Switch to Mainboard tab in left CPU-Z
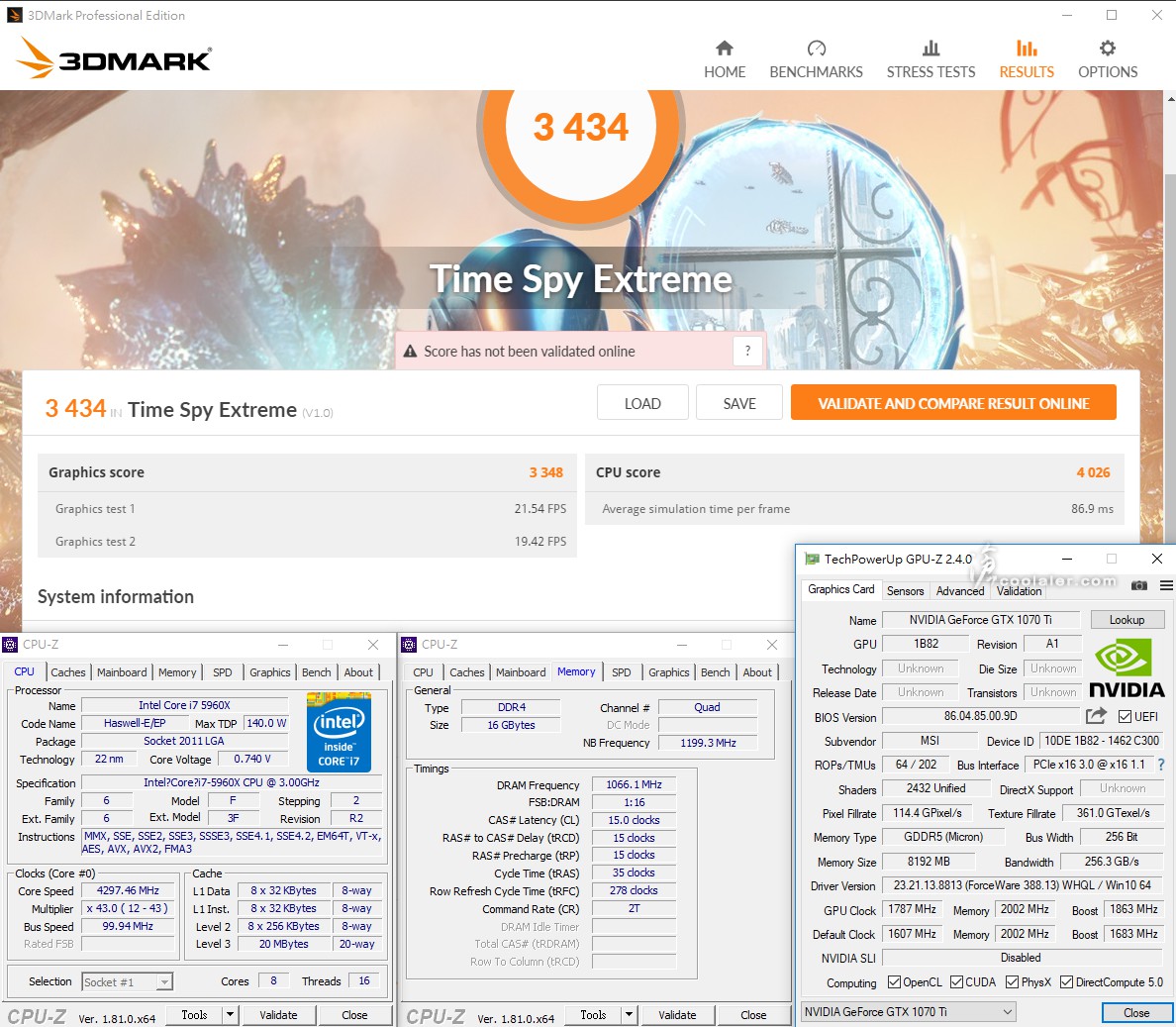 [x=122, y=672]
